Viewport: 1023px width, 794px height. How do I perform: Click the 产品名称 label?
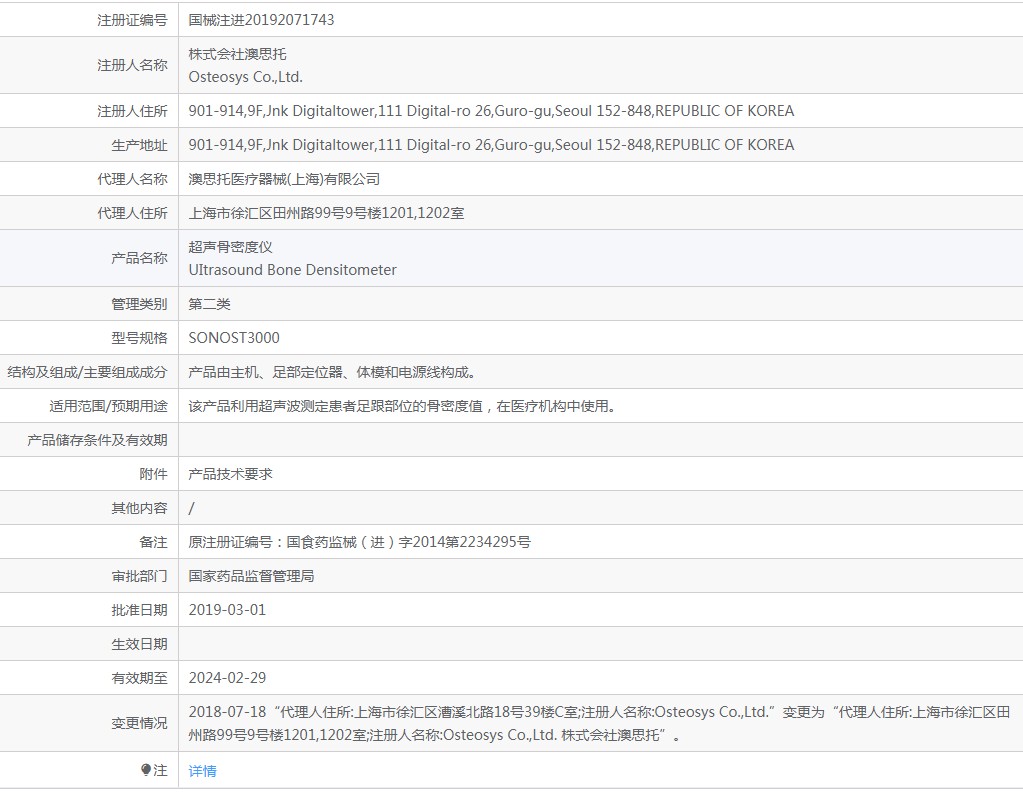[x=140, y=258]
